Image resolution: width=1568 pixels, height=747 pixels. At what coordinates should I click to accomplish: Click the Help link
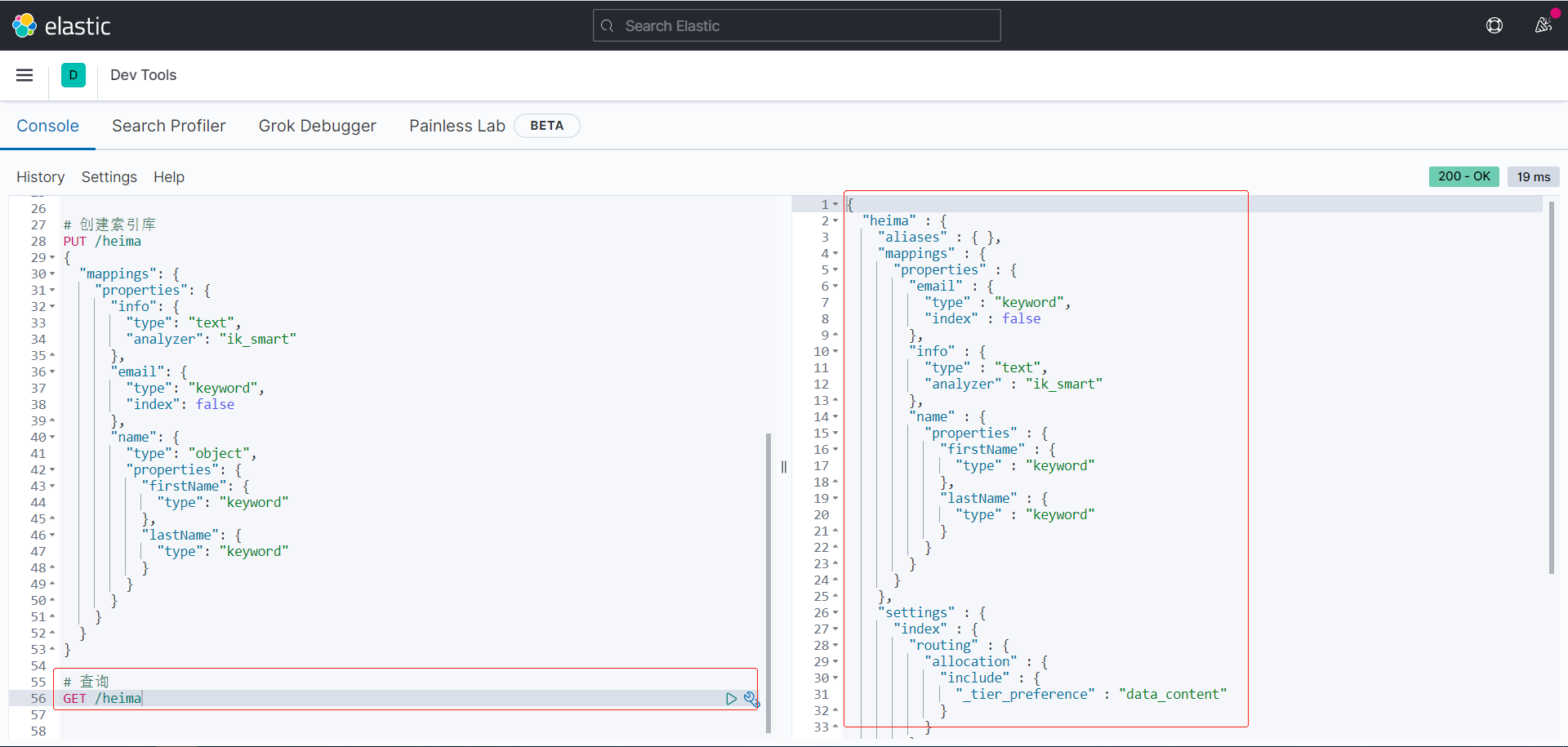(168, 177)
